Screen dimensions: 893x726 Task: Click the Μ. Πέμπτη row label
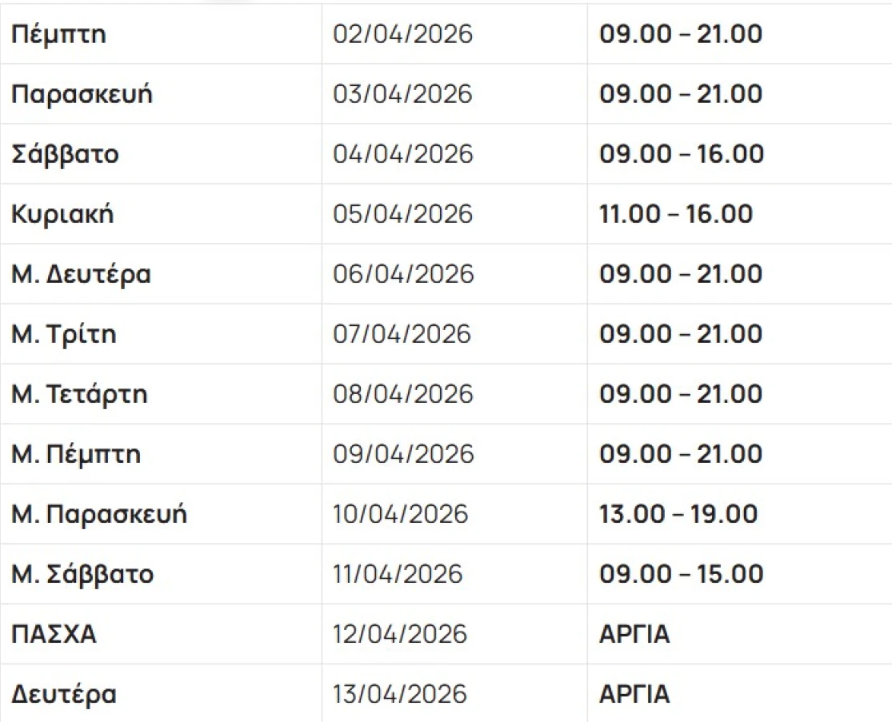(x=76, y=455)
